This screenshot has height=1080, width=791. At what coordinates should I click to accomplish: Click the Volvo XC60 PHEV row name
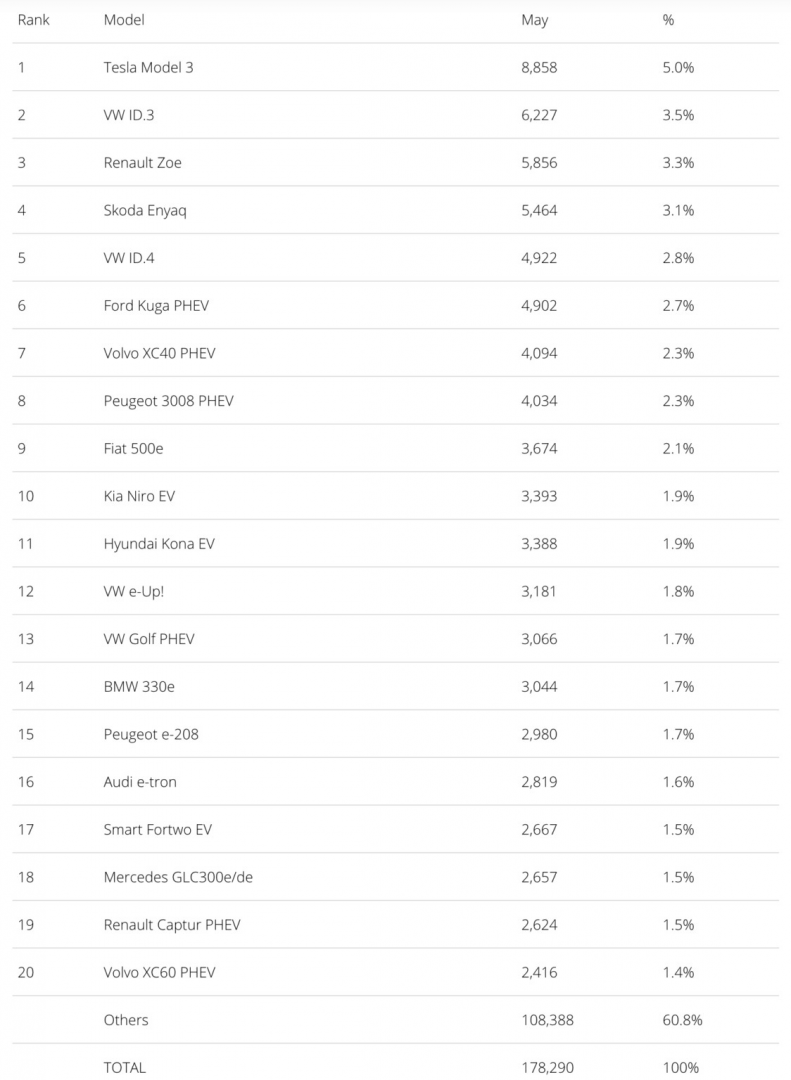coord(159,972)
